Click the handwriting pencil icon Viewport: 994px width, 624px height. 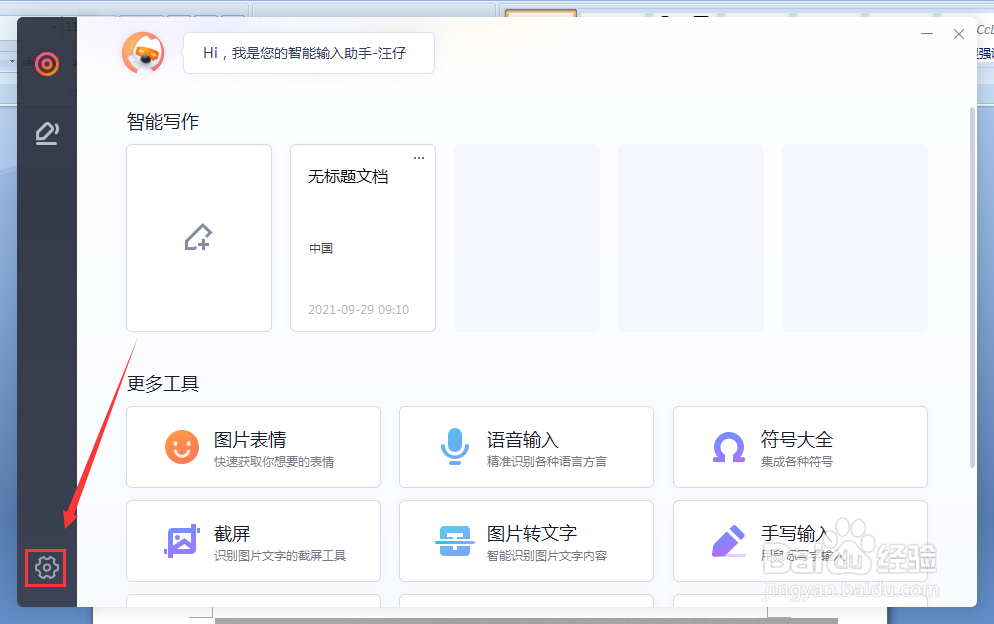coord(729,541)
